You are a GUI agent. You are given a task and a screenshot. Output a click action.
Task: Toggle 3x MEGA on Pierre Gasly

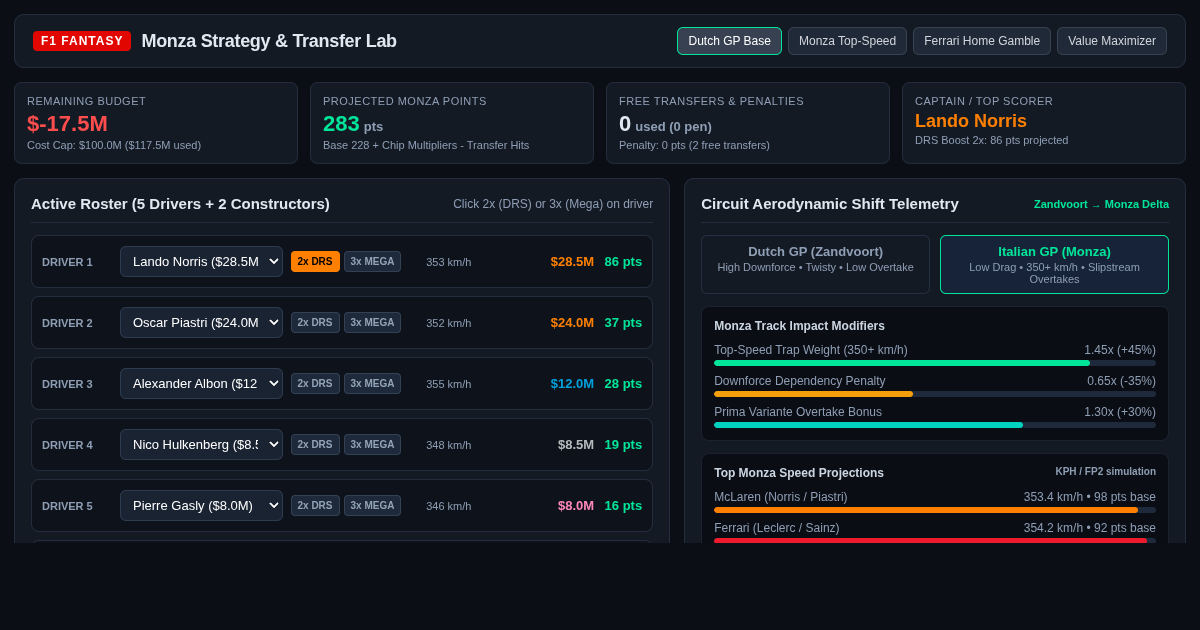coord(372,505)
